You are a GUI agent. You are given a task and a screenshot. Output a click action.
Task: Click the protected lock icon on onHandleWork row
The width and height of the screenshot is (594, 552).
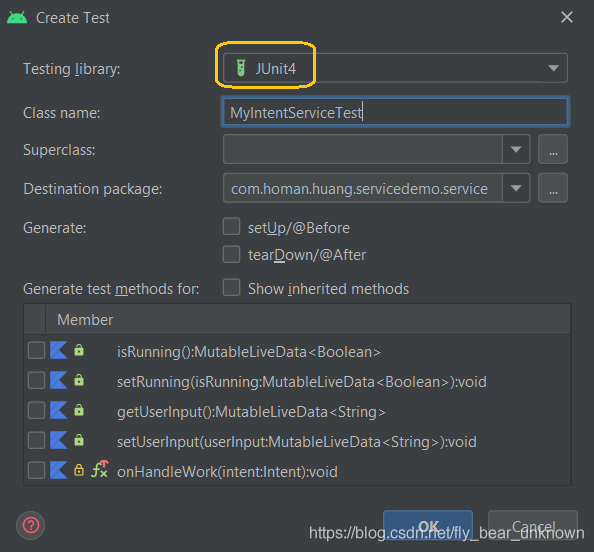pos(79,470)
